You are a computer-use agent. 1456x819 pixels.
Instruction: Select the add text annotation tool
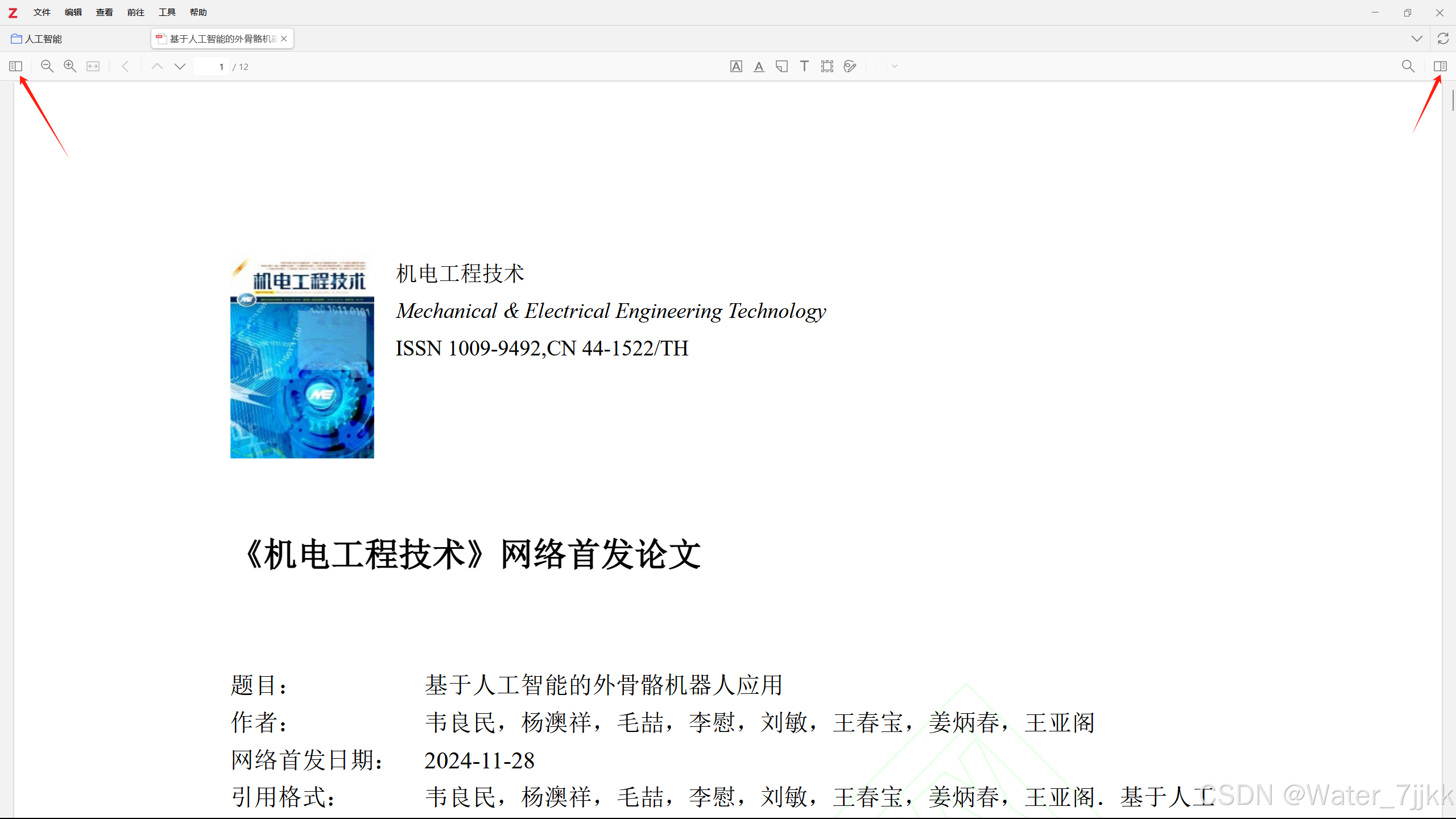(x=804, y=67)
